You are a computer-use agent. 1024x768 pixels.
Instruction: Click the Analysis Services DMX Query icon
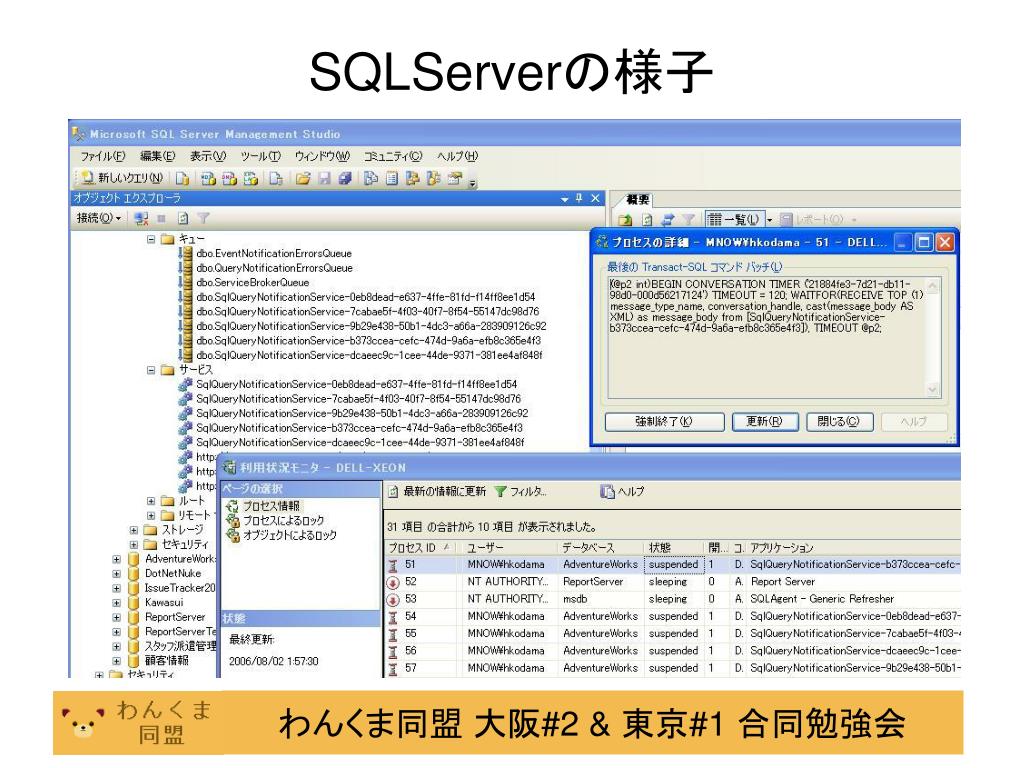point(229,178)
